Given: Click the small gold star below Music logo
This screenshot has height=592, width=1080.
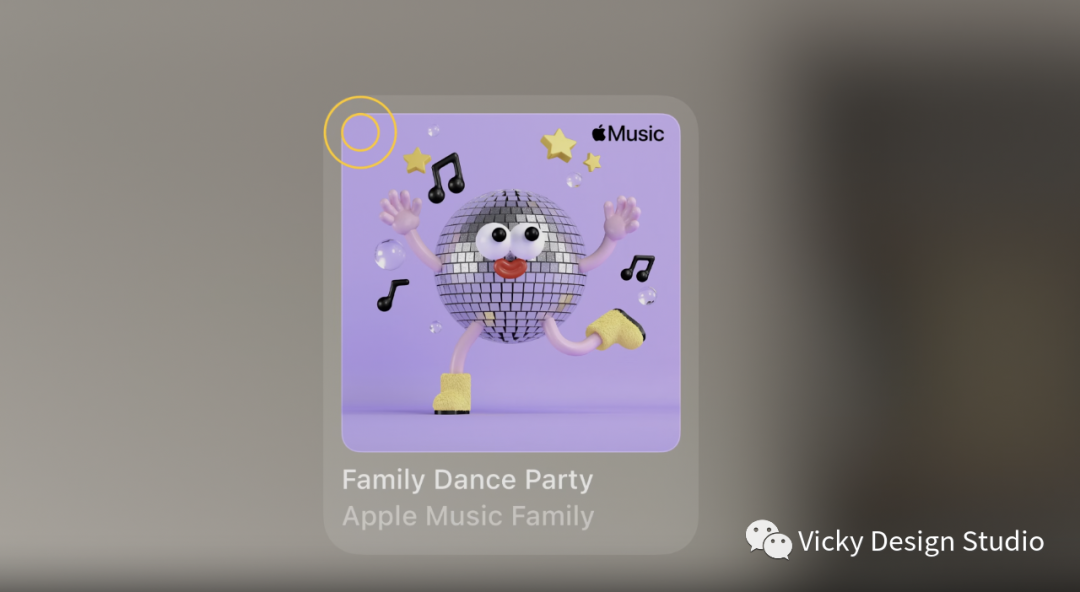Looking at the screenshot, I should pyautogui.click(x=592, y=163).
